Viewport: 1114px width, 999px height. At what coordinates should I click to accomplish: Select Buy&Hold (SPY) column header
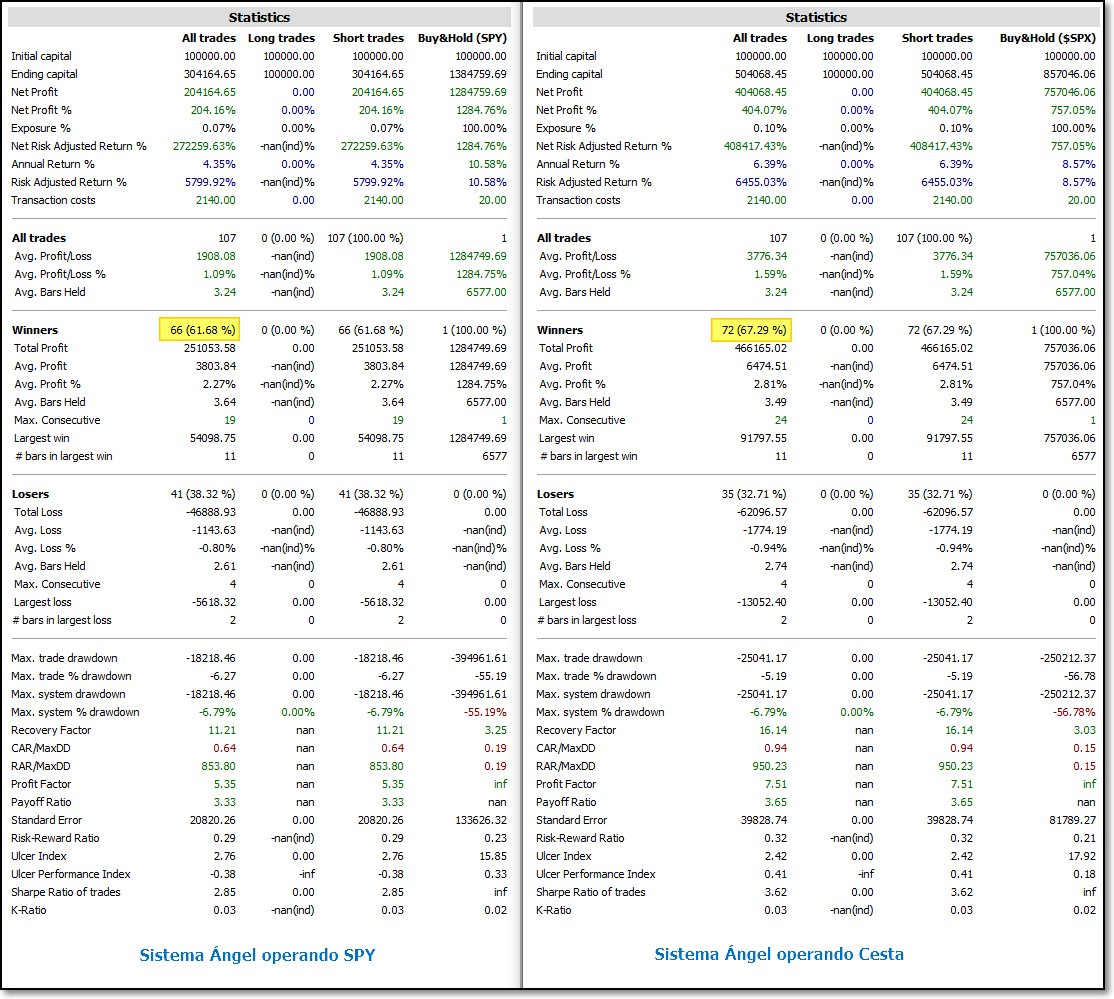pos(462,38)
